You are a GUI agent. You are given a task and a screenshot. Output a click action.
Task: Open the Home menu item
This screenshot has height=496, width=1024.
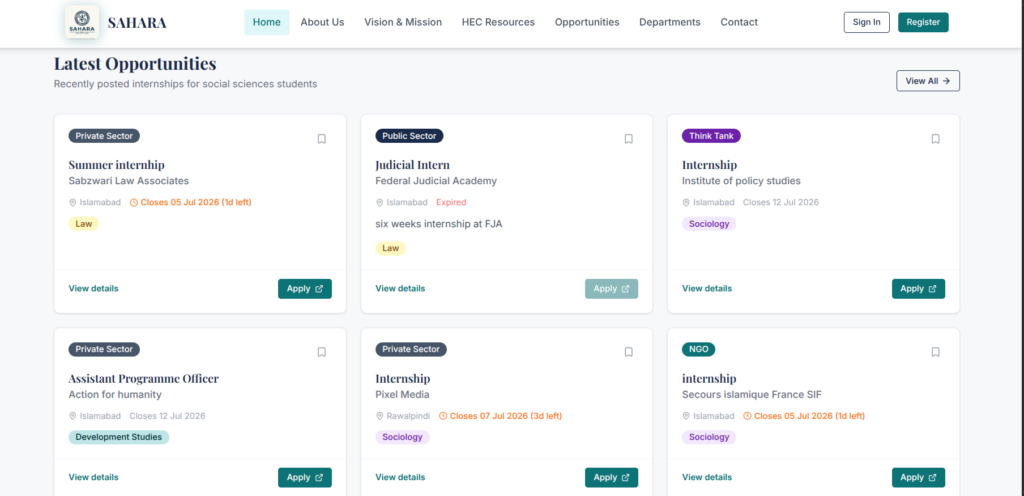pos(266,22)
